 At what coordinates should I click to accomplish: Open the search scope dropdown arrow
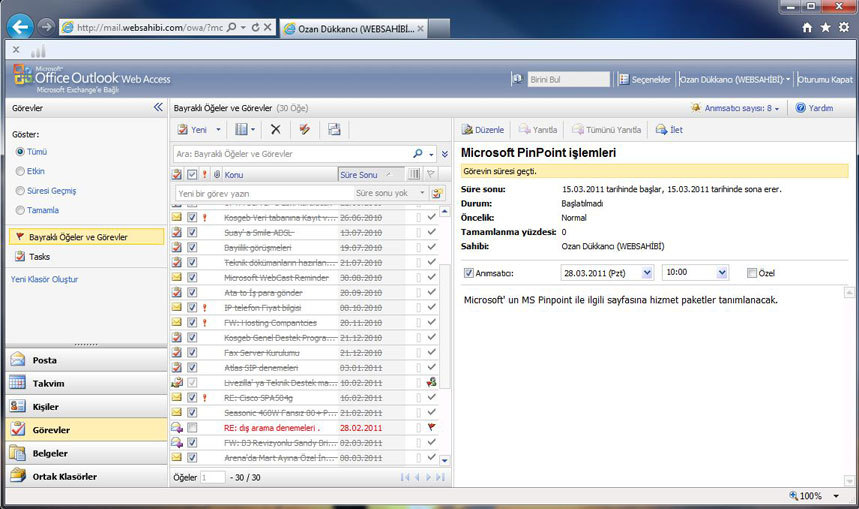[x=432, y=155]
